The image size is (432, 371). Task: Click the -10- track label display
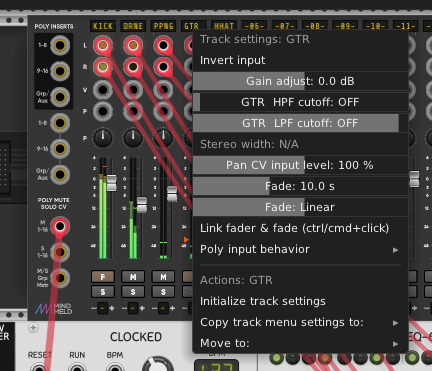pyautogui.click(x=375, y=26)
